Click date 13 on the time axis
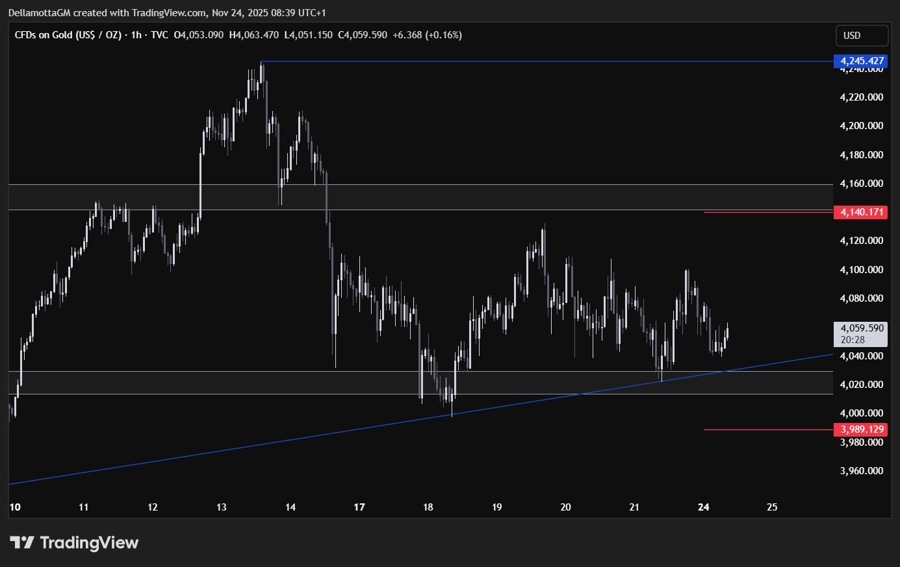This screenshot has height=567, width=900. [x=221, y=507]
